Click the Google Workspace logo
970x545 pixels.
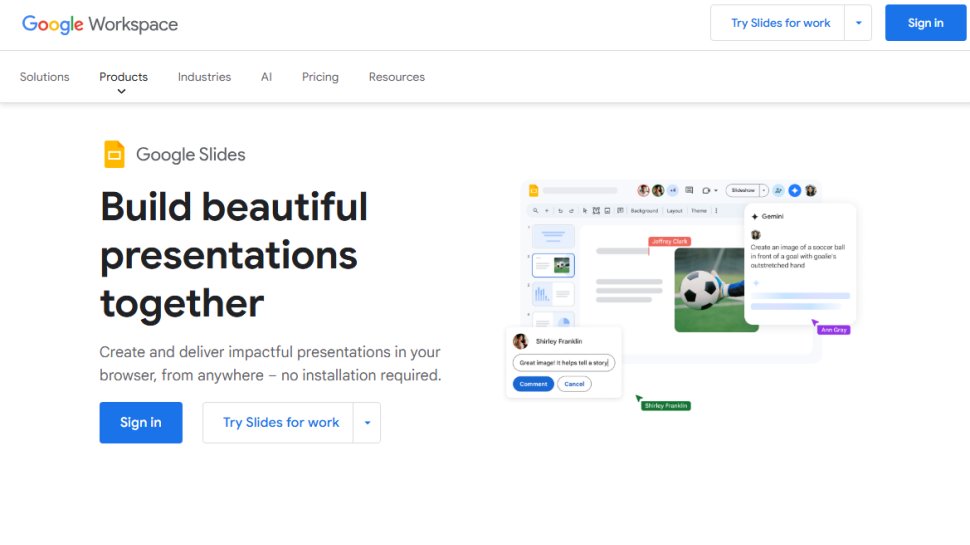coord(100,24)
